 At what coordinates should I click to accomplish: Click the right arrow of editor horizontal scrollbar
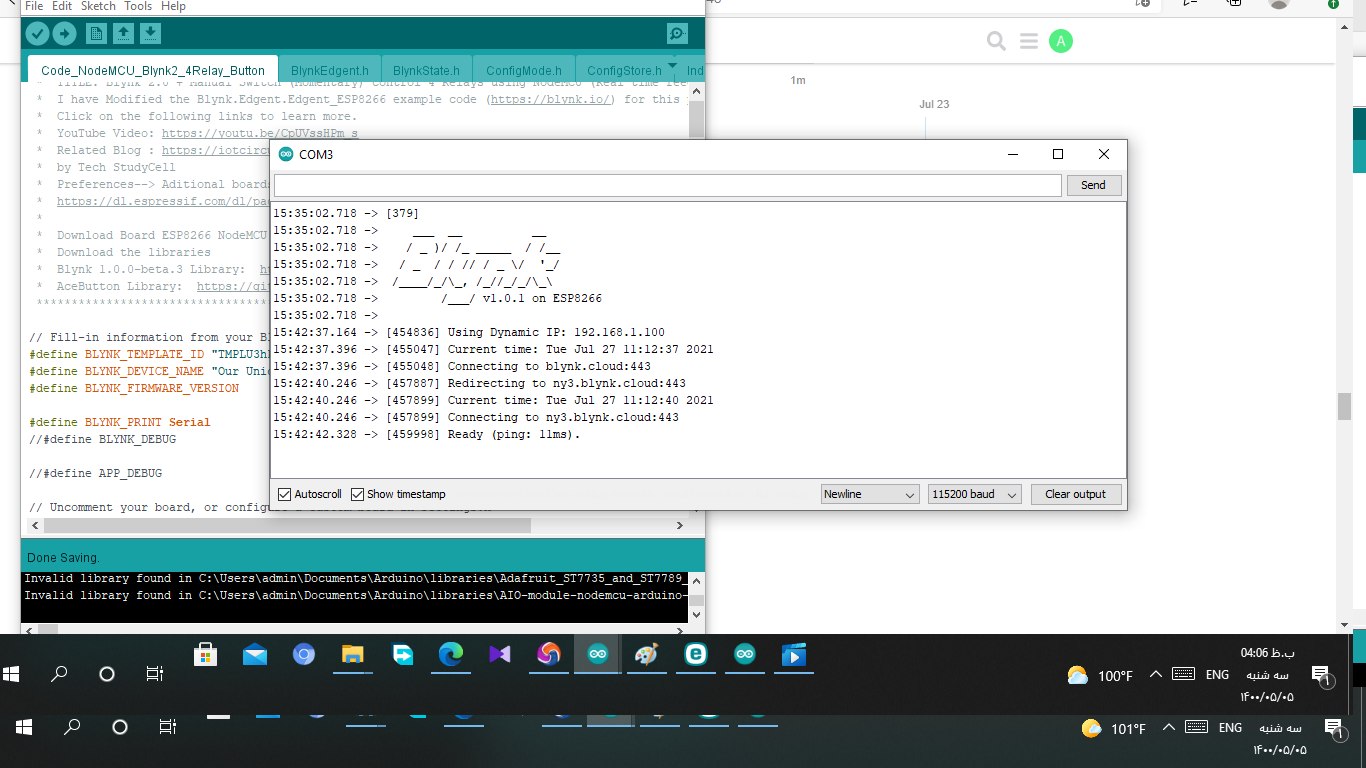click(x=680, y=525)
